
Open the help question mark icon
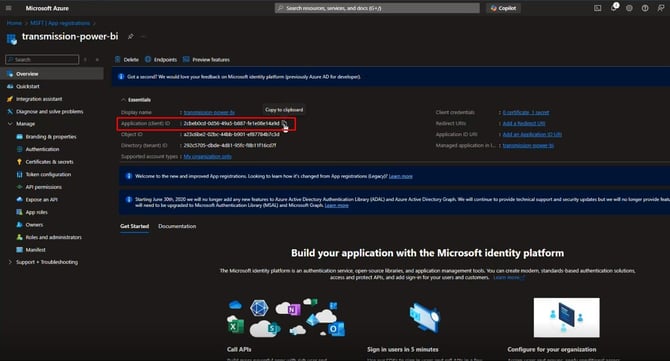point(645,8)
